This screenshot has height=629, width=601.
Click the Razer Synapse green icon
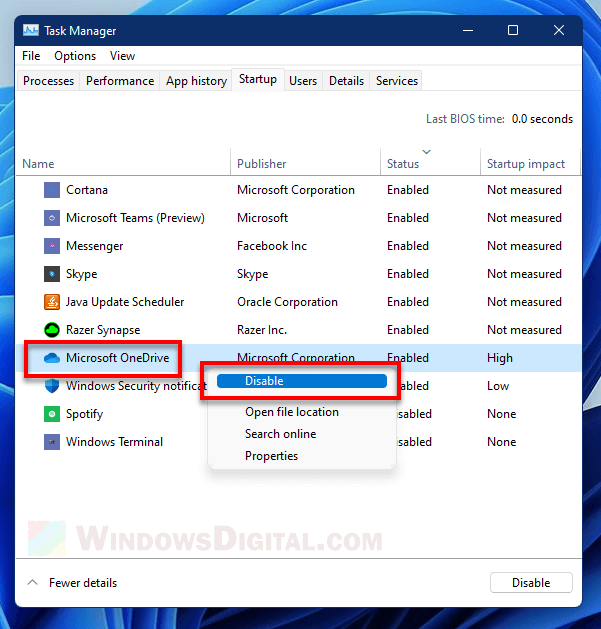coord(52,330)
